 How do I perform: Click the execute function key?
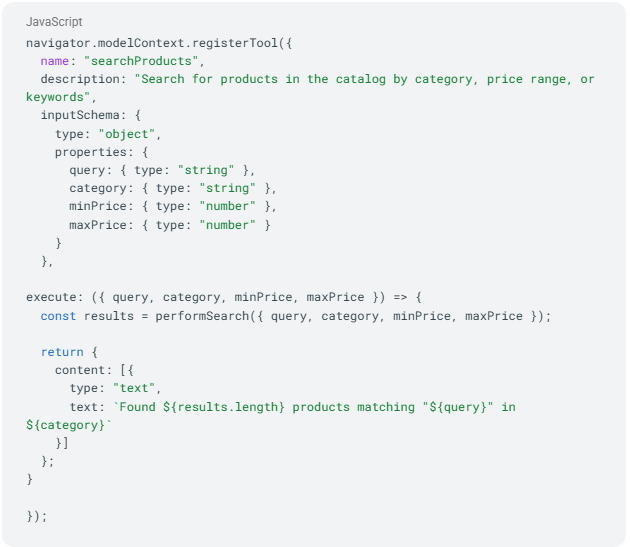(51, 297)
